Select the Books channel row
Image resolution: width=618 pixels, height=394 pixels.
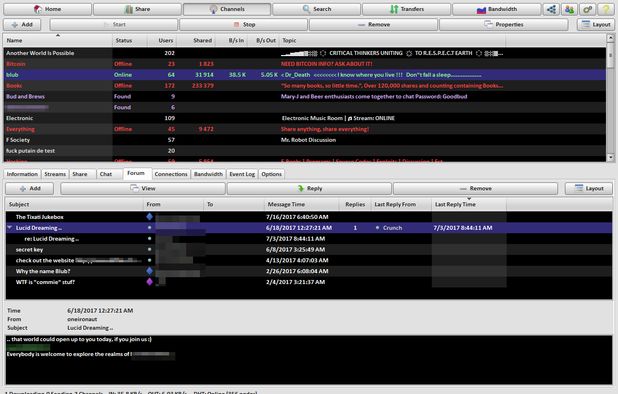305,85
